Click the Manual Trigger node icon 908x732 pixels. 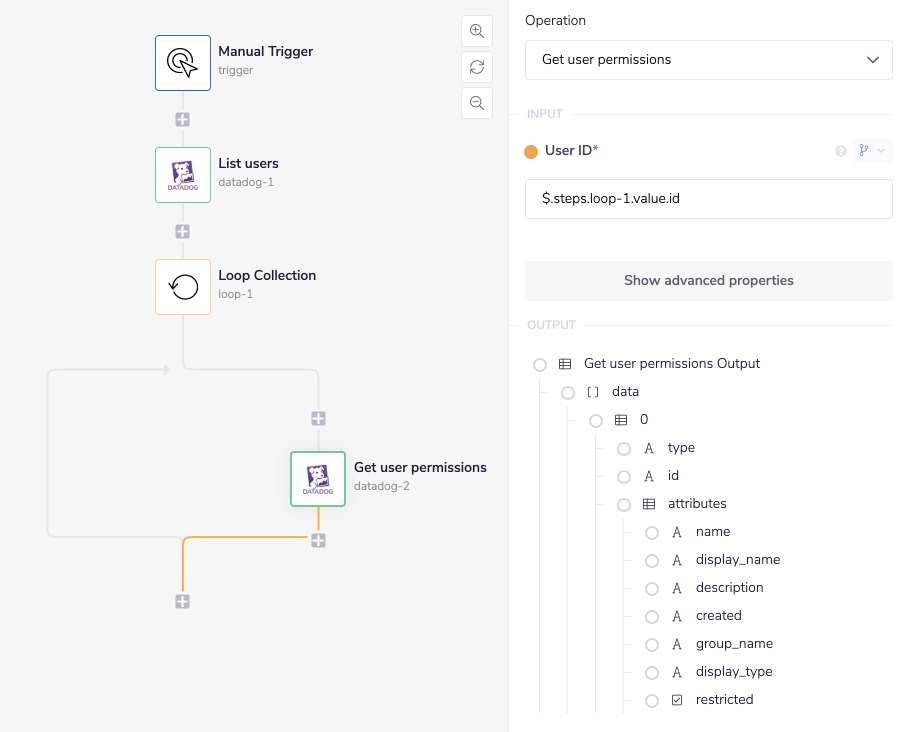(183, 63)
